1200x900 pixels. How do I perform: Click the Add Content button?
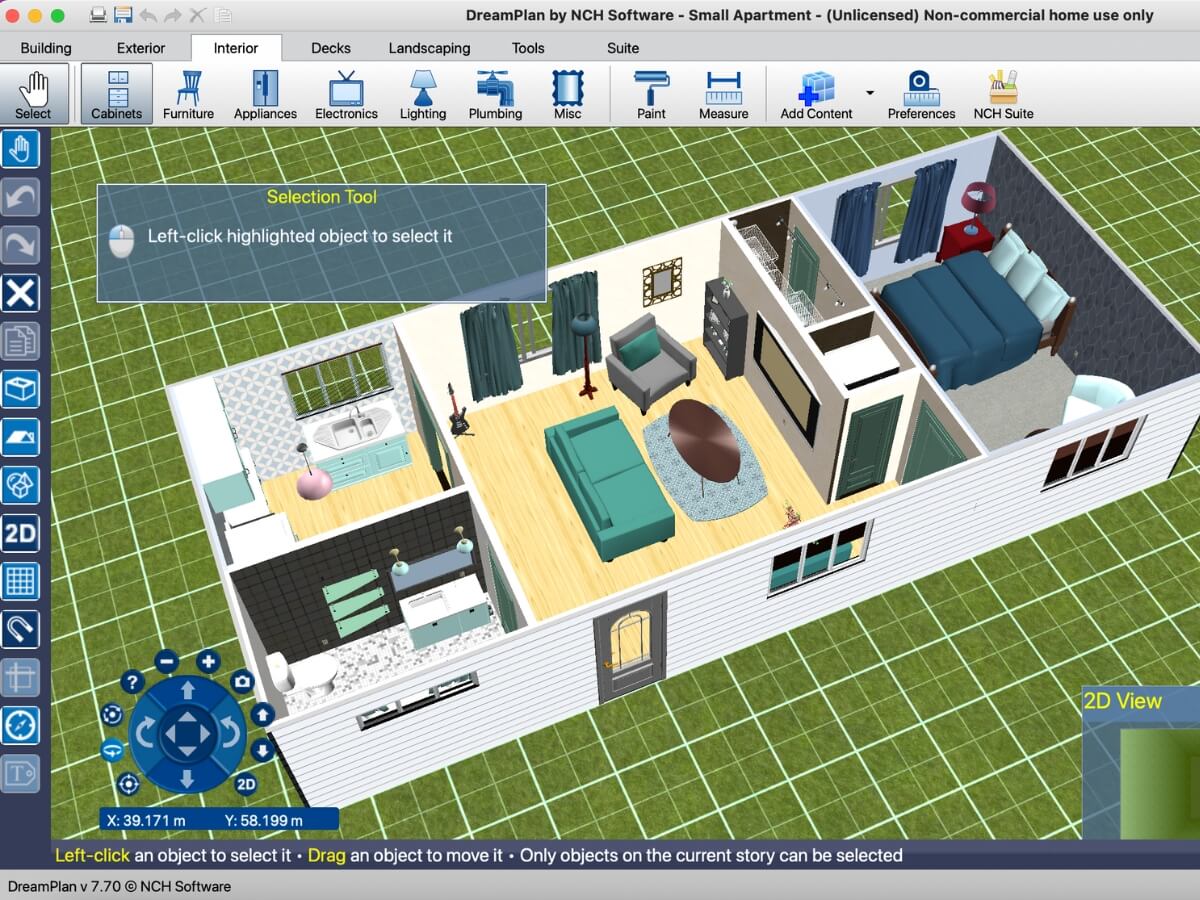pyautogui.click(x=816, y=95)
